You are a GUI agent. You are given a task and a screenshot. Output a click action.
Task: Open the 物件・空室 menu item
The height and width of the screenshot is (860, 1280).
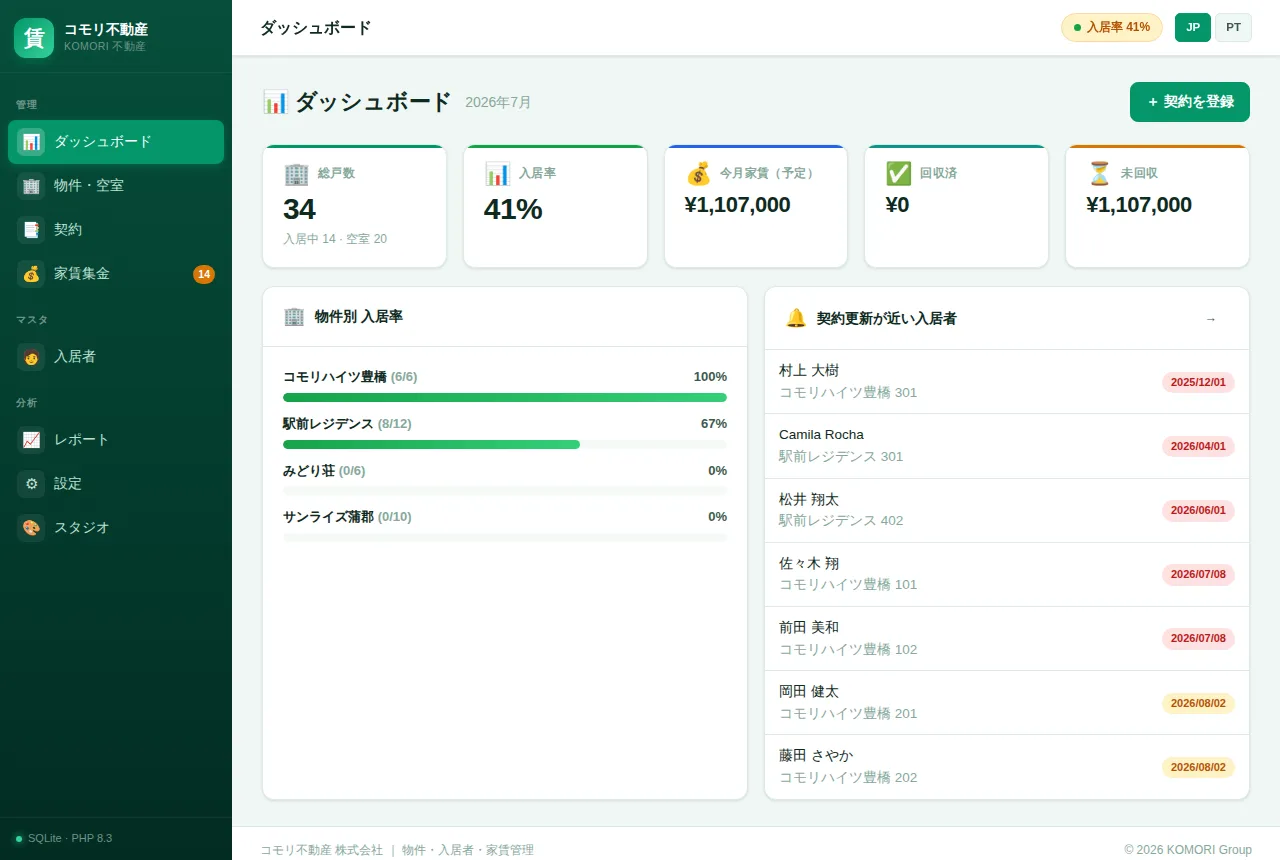tap(116, 186)
